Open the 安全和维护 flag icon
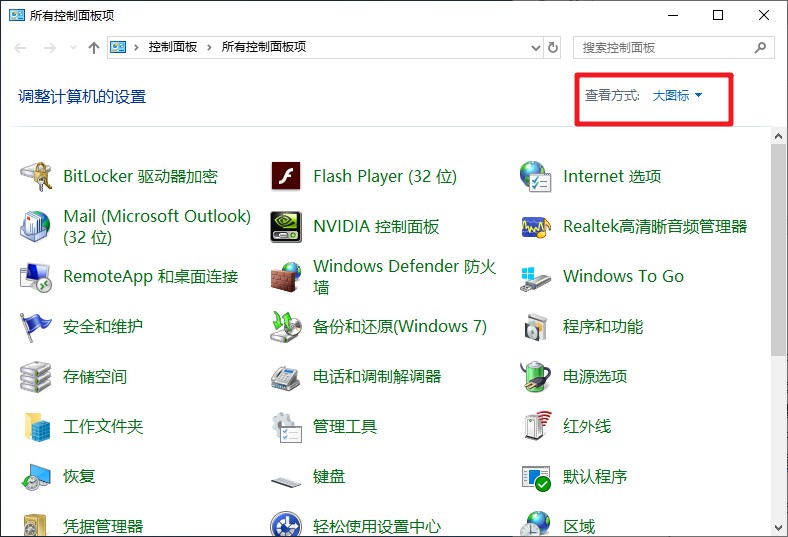The width and height of the screenshot is (788, 537). (35, 327)
